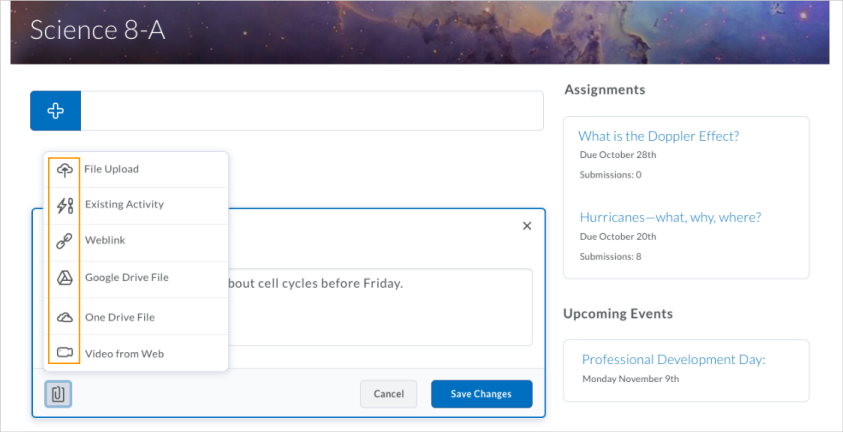
Task: Choose One Drive File option
Action: (136, 317)
